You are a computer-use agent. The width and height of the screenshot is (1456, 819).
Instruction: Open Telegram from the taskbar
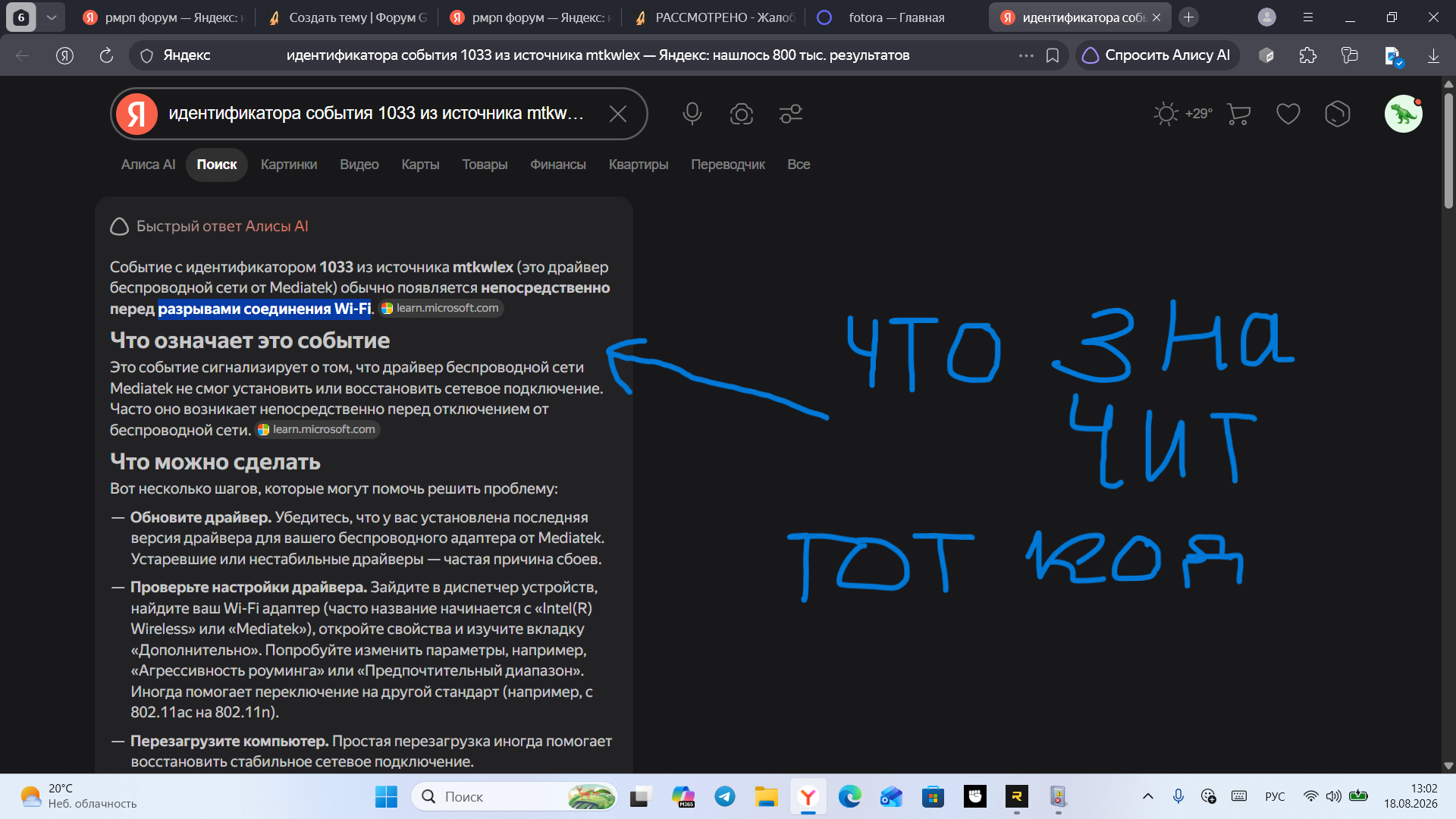coord(725,797)
